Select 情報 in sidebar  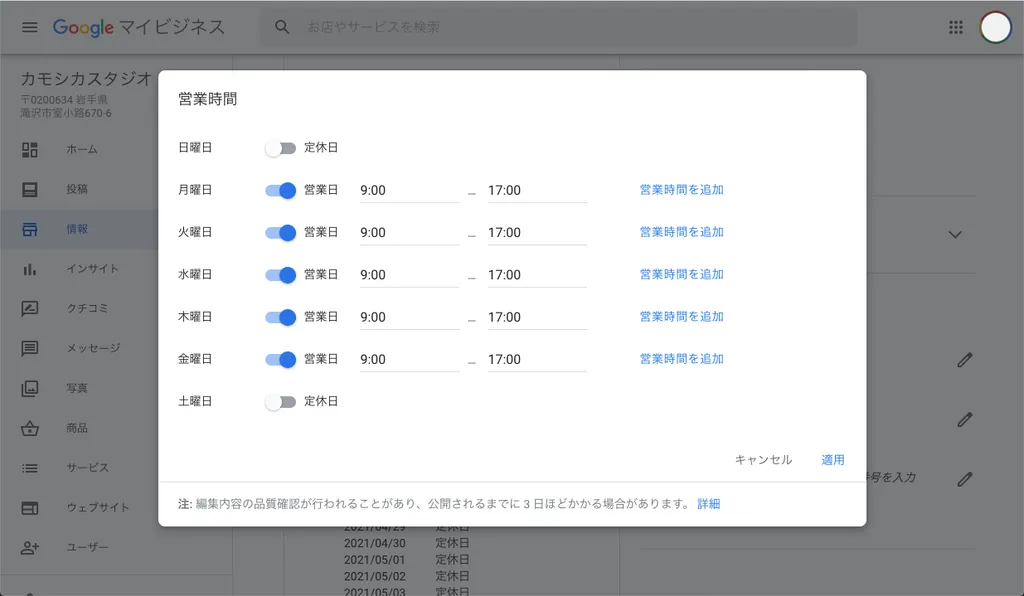(76, 229)
